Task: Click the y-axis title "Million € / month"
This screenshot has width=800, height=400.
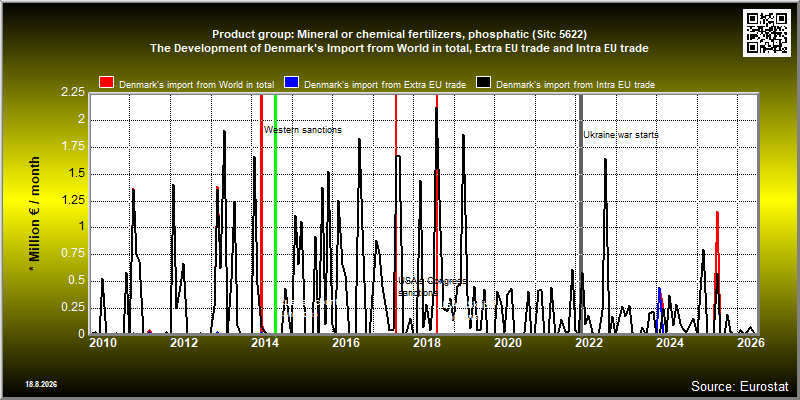Action: click(35, 213)
